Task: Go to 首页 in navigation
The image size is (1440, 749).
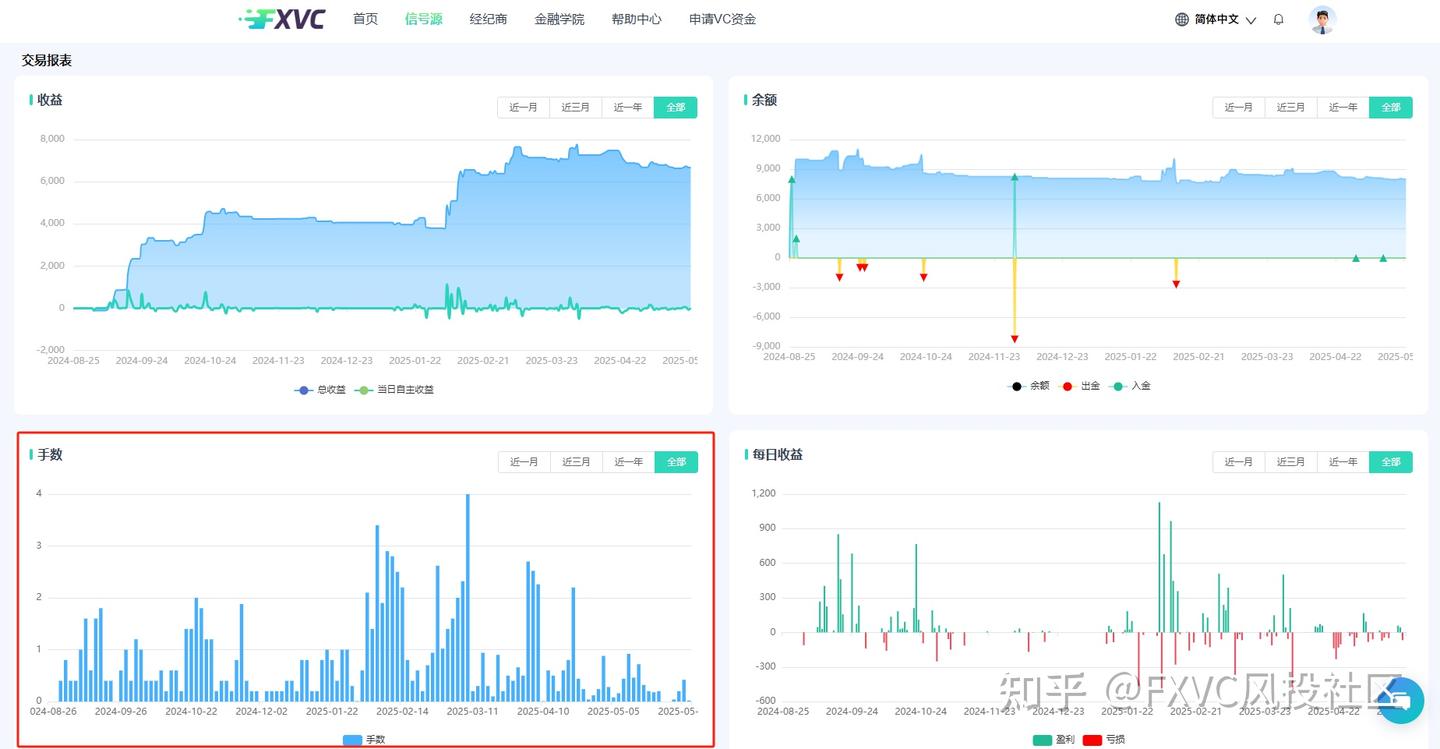Action: click(x=365, y=19)
